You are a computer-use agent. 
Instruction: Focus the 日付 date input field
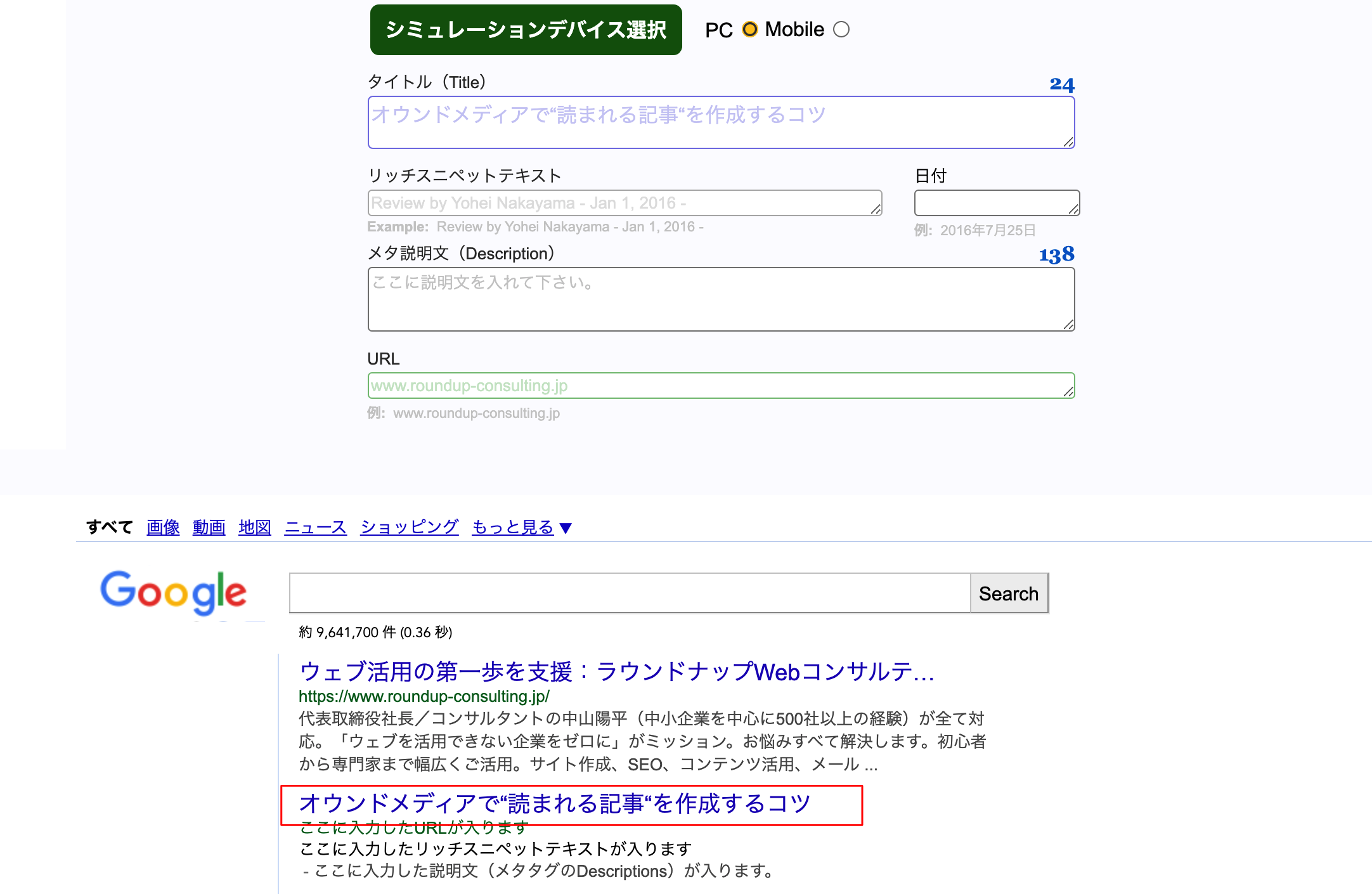pos(997,203)
